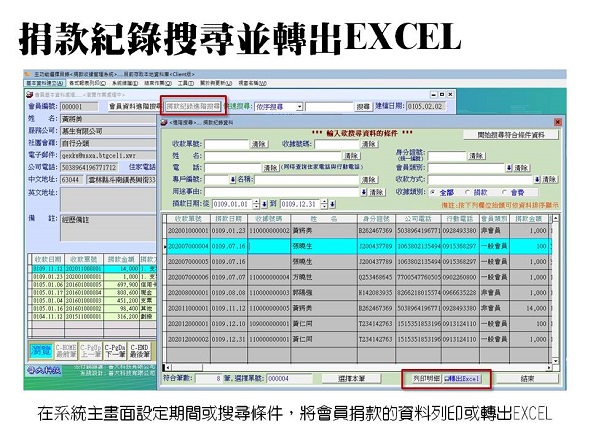Viewport: 590px width, 442px height.
Task: Sort results by 身分證號 column header
Action: click(376, 219)
